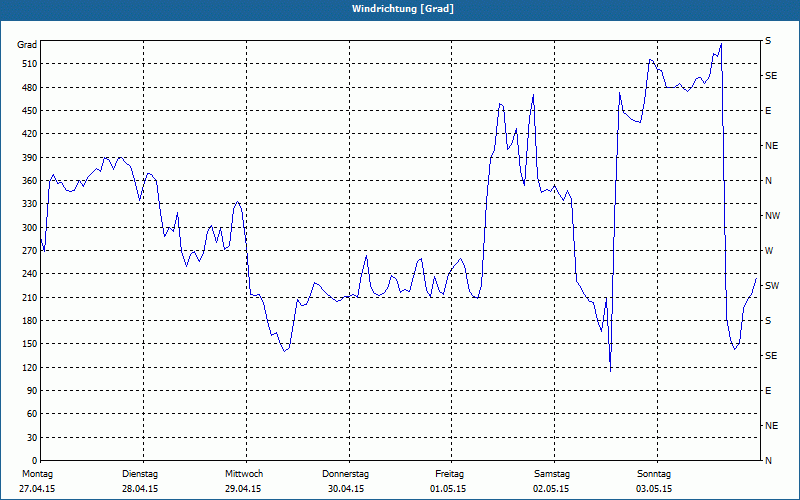
Task: Click the 480 value on the y-axis
Action: click(x=30, y=87)
